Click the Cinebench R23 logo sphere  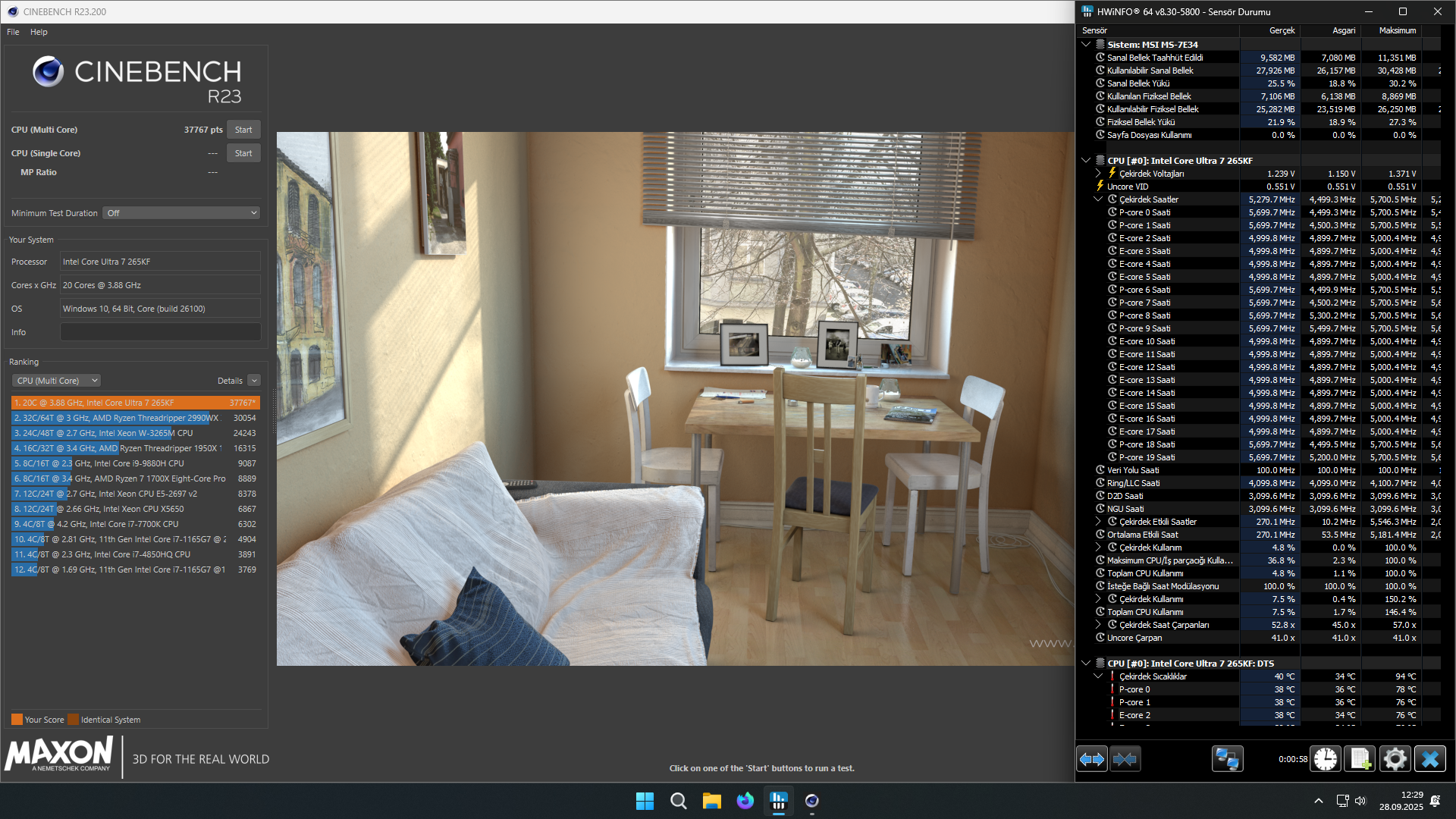tap(48, 71)
